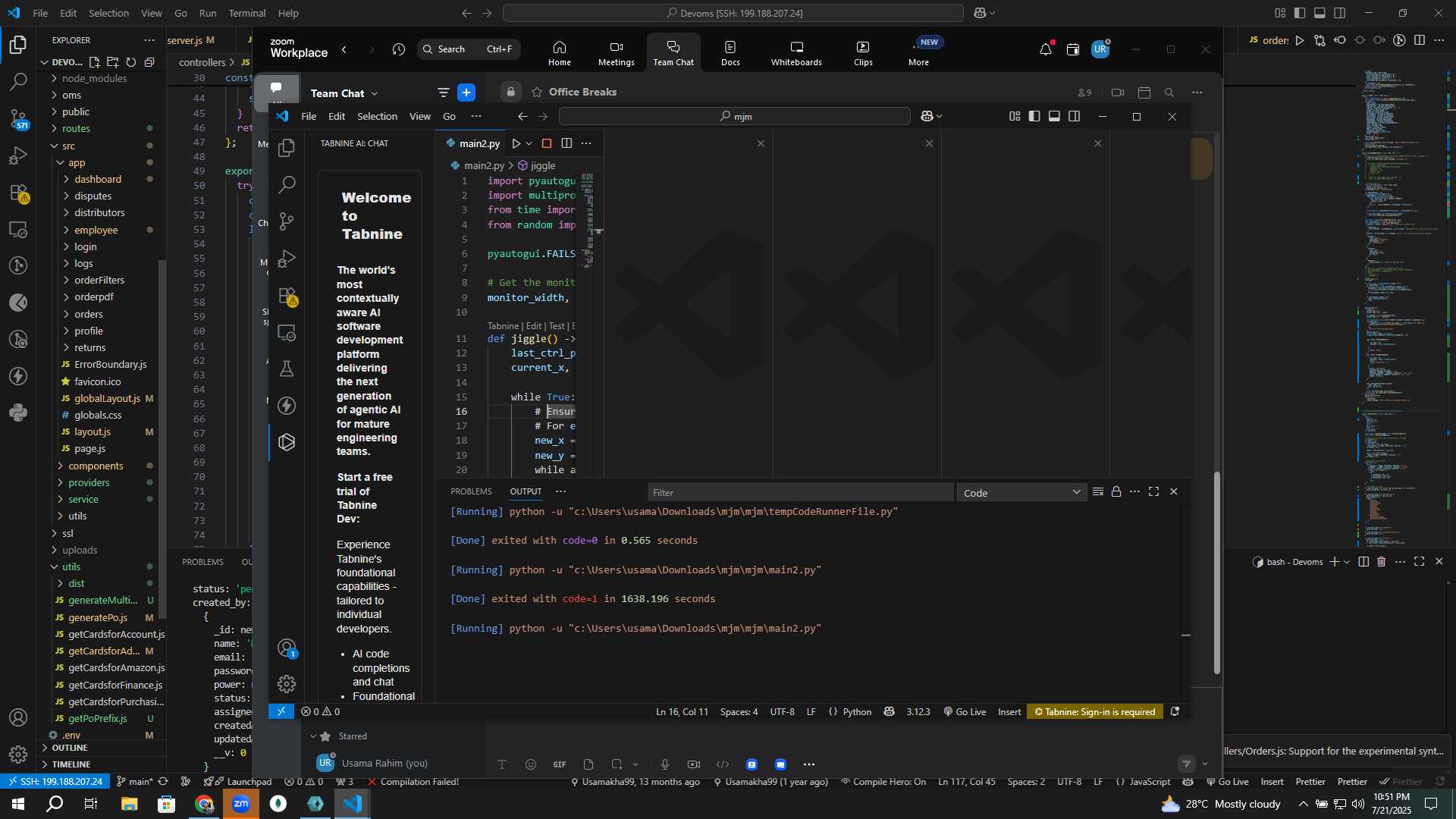The height and width of the screenshot is (819, 1456).
Task: Click Filter field in output panel
Action: coord(800,493)
